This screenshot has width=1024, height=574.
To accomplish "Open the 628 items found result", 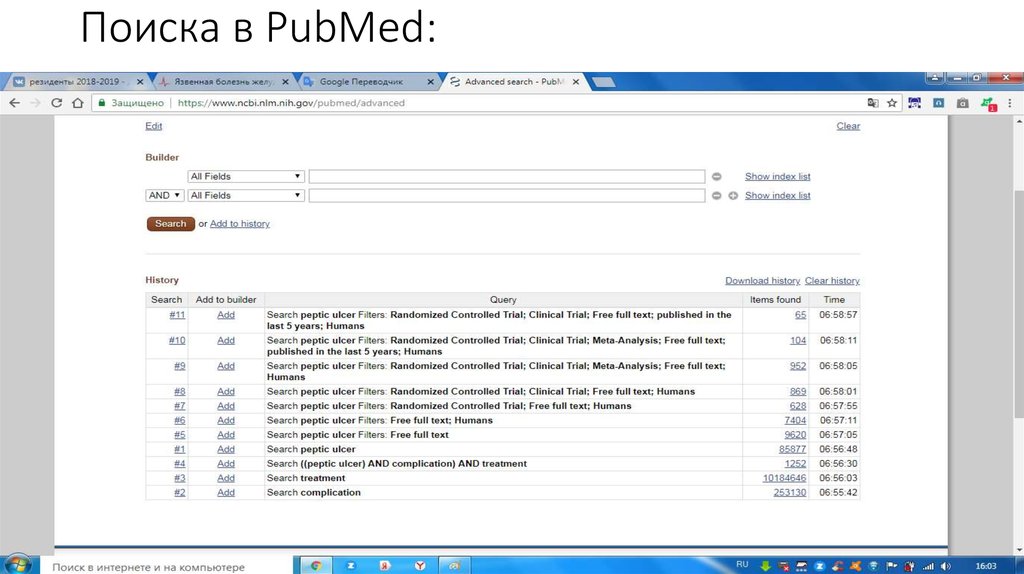I will click(797, 406).
